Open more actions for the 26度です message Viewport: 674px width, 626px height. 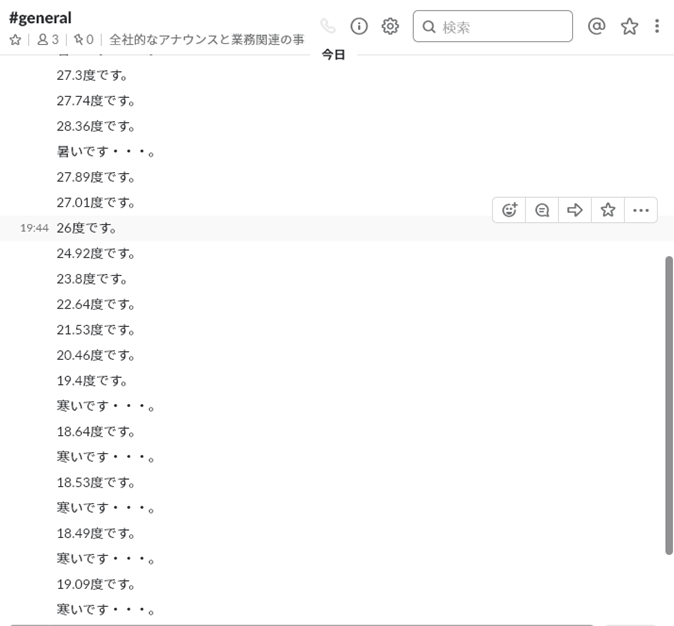(641, 210)
